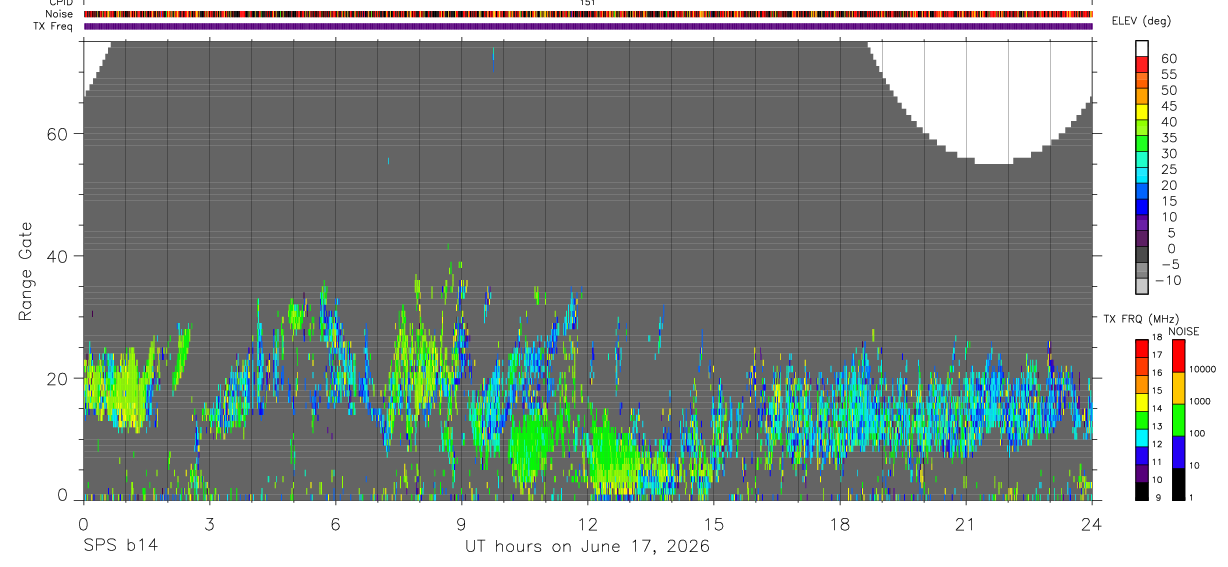
Task: Select the SPS b14 radar label
Action: [x=120, y=545]
